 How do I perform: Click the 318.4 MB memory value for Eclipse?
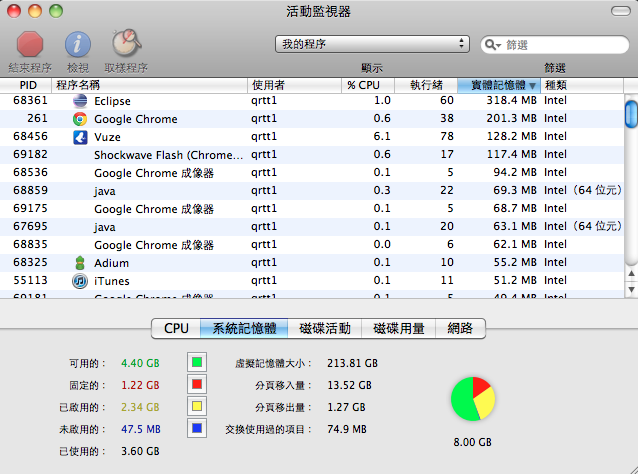click(511, 100)
